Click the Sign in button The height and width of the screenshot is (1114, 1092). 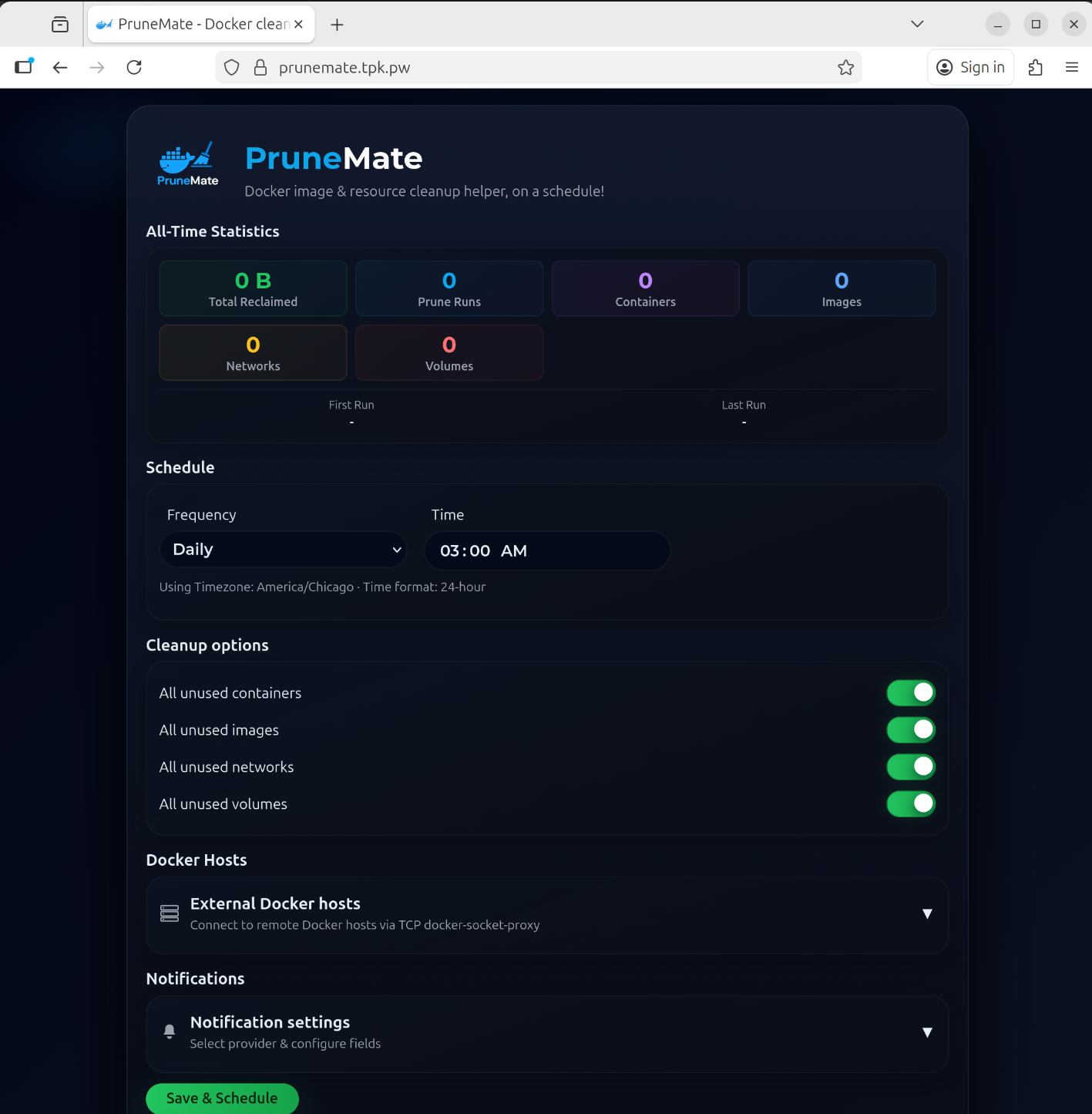970,68
